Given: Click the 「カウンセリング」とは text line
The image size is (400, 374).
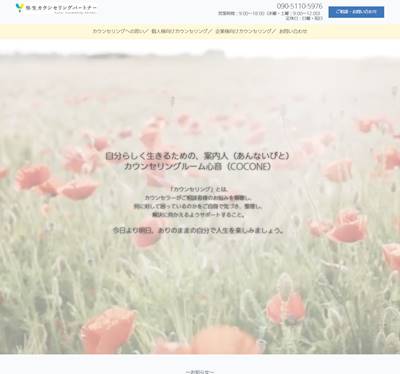Looking at the screenshot, I should click(x=199, y=189).
